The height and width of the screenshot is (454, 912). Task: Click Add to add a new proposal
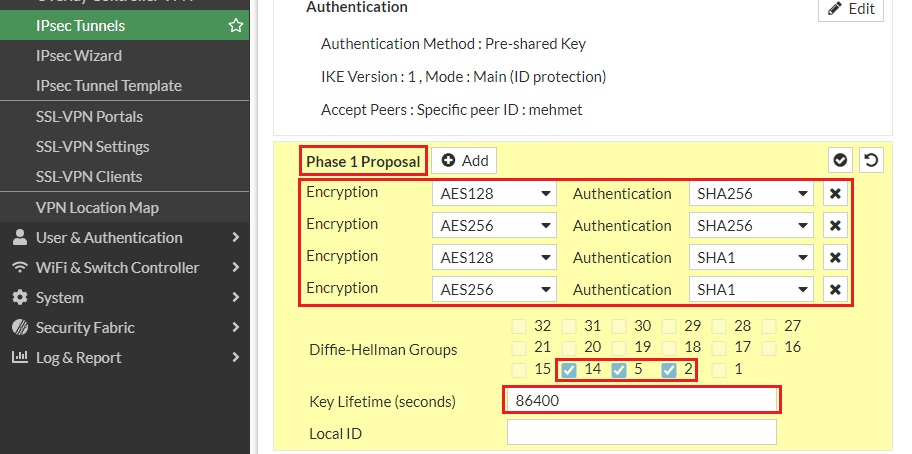(464, 161)
